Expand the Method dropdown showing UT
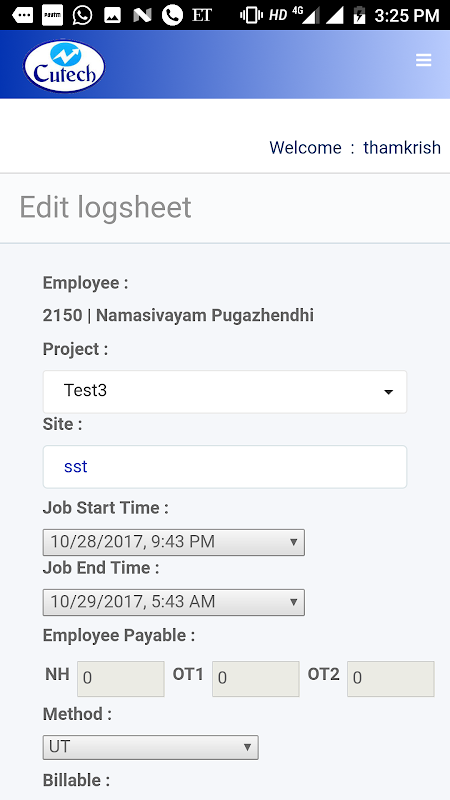The height and width of the screenshot is (800, 450). click(151, 747)
